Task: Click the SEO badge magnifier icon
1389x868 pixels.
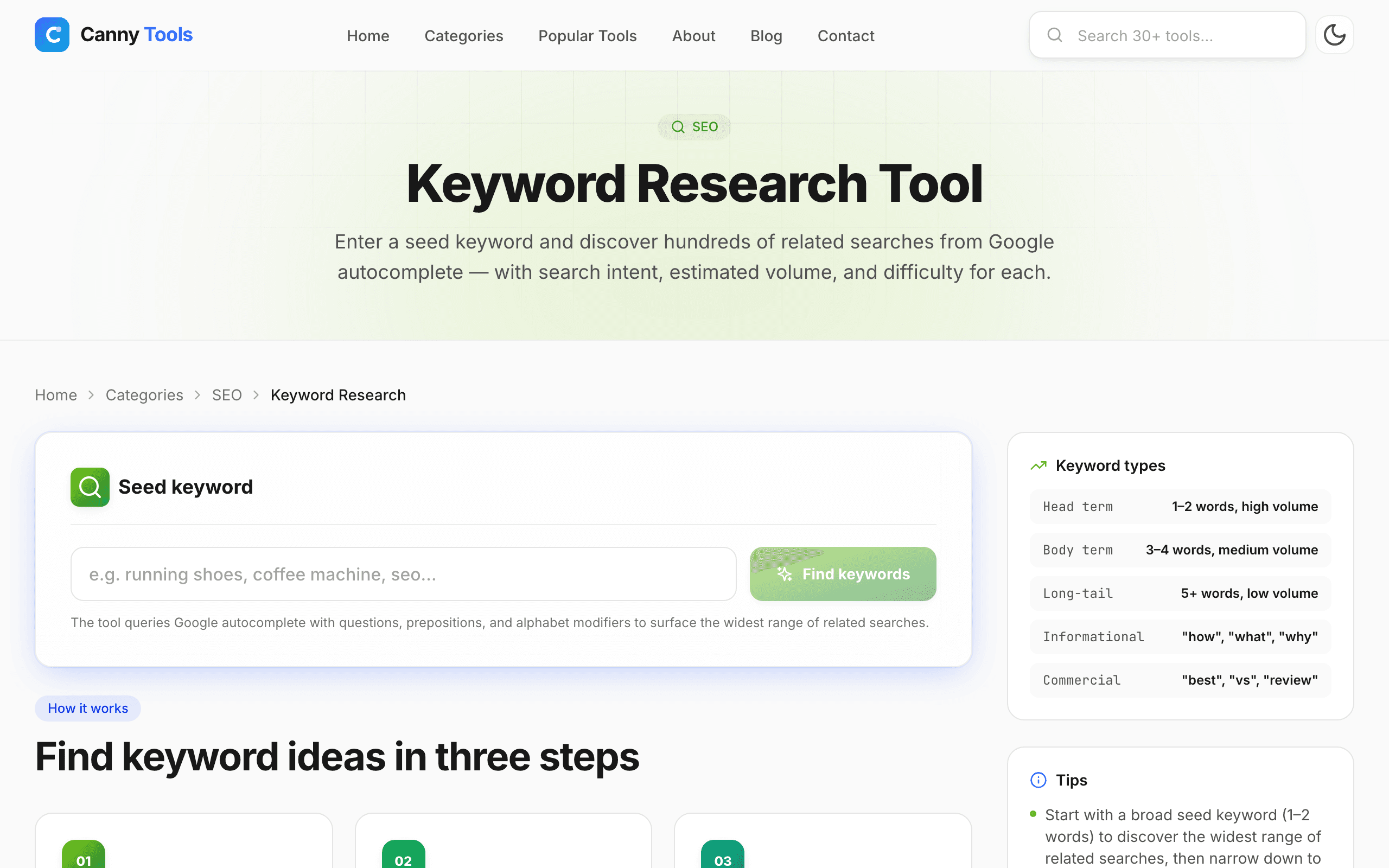Action: coord(678,126)
